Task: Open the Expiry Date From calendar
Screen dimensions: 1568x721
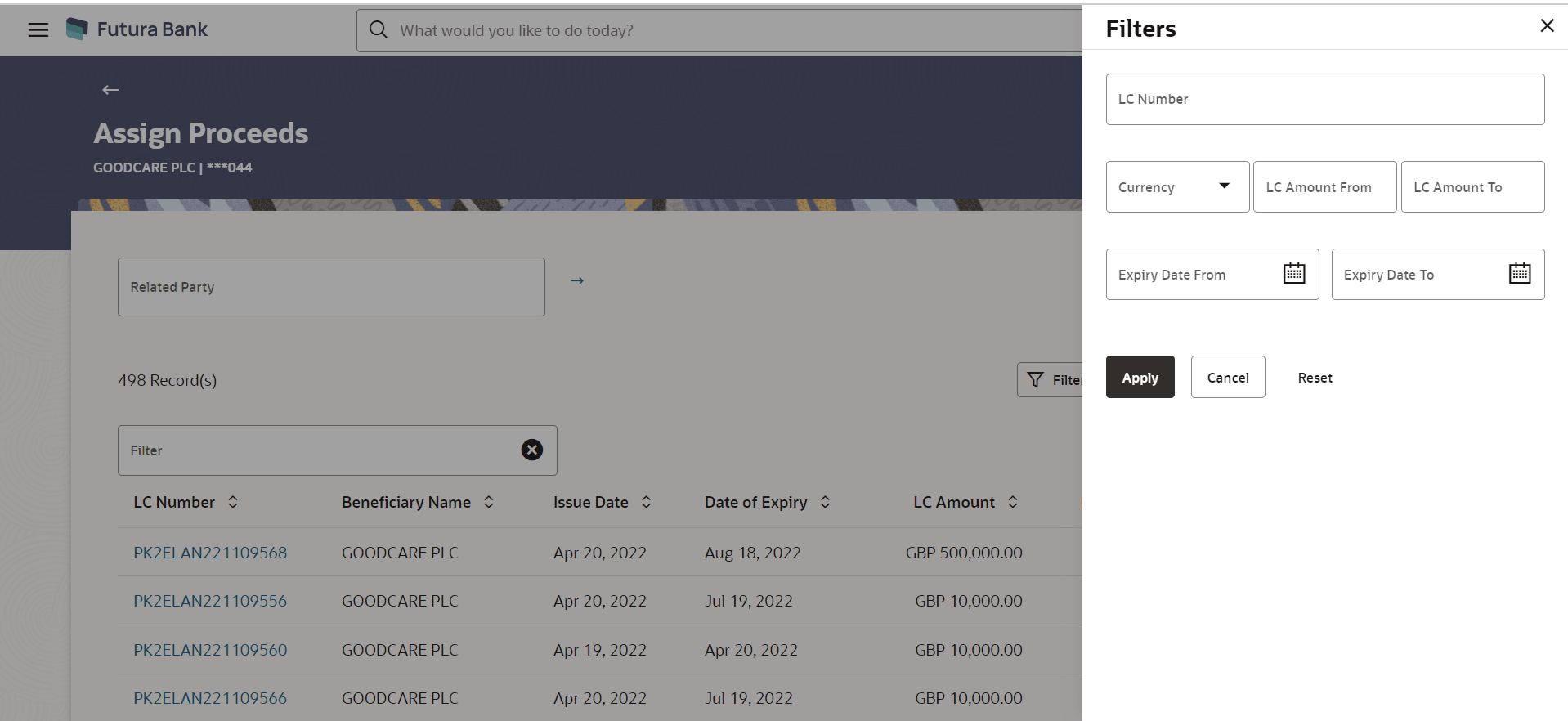Action: 1294,274
